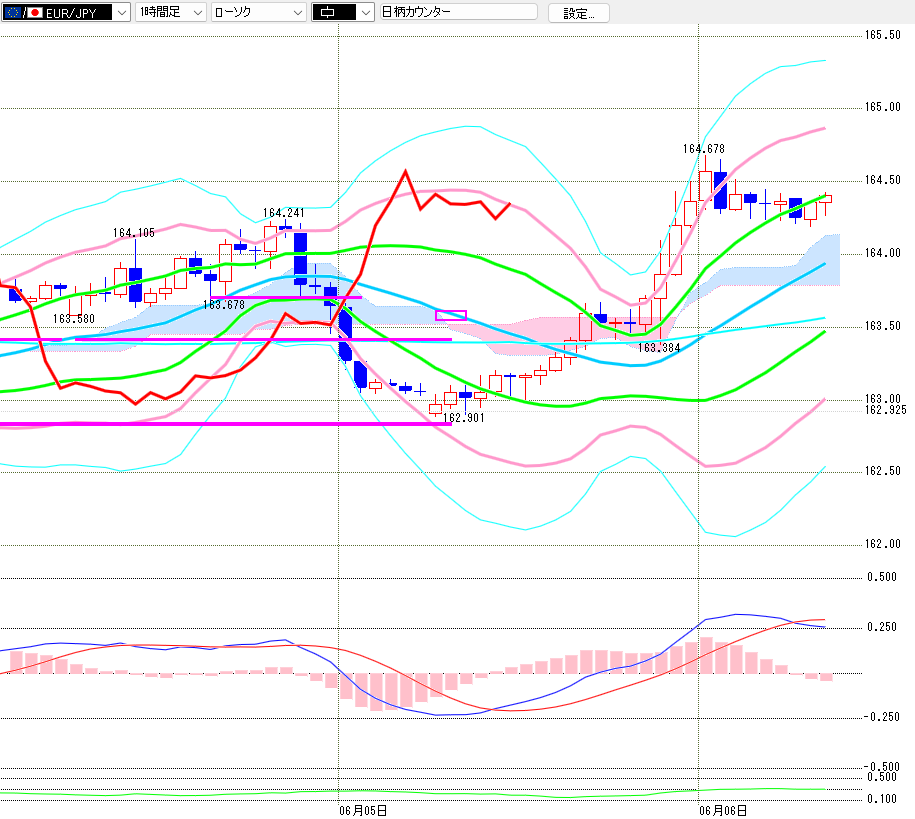Viewport: 915px width, 819px height.
Task: Select the 164.678 high price label
Action: click(704, 149)
